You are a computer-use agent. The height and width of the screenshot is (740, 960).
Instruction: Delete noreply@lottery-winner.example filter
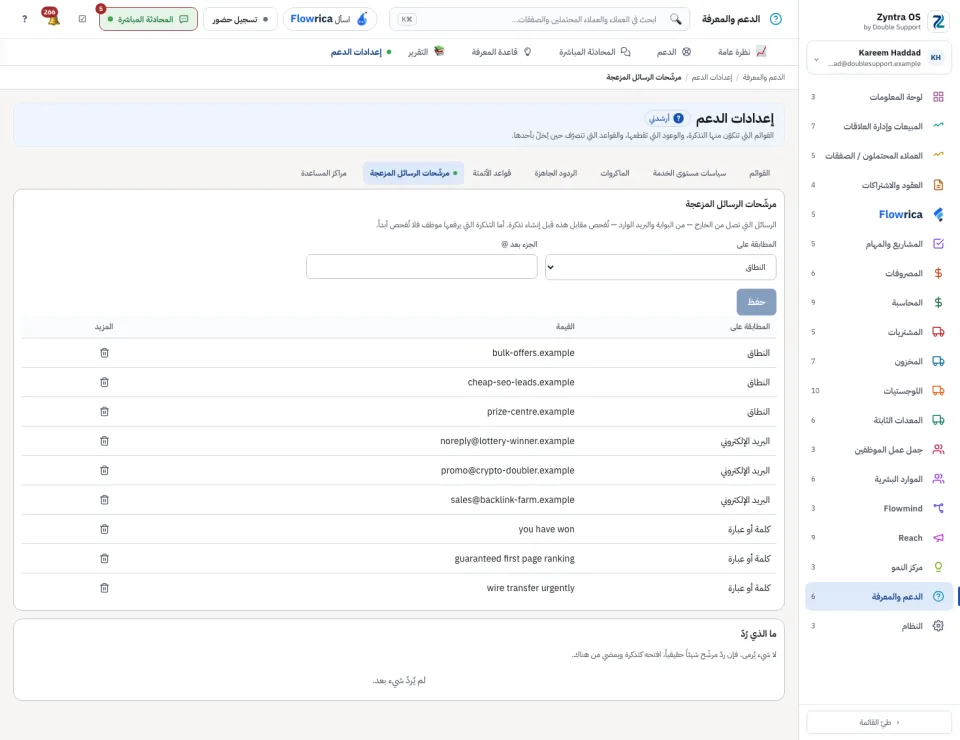tap(104, 441)
